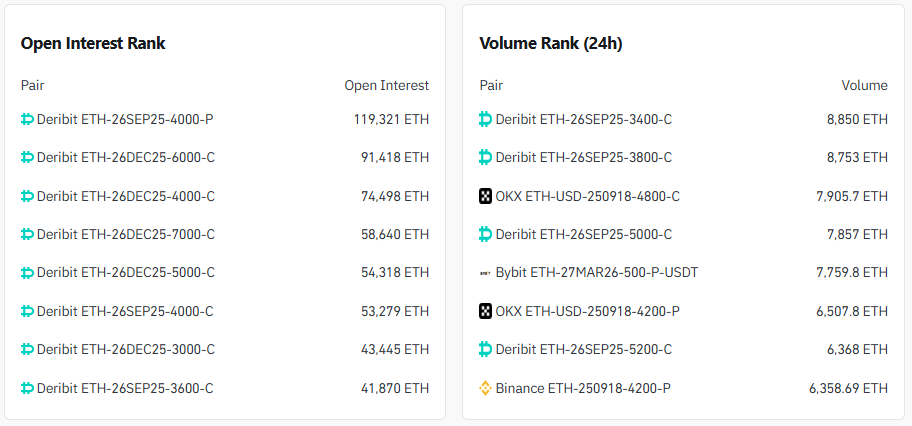The height and width of the screenshot is (426, 912).
Task: Select pair Deribit ETH-26SEP25-3800-C
Action: (584, 157)
